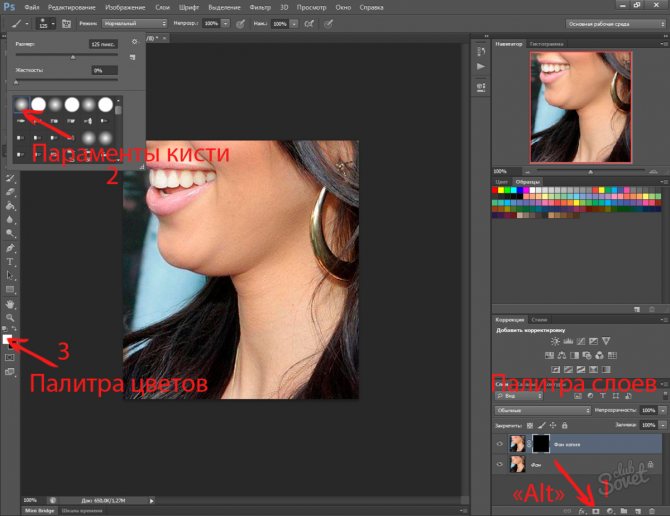
Task: Open the layer blend mode Обычные dropdown
Action: tap(542, 410)
